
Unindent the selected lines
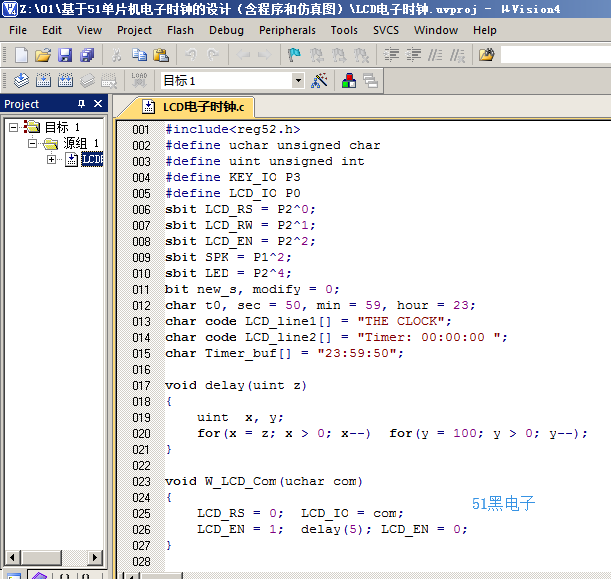pyautogui.click(x=413, y=55)
